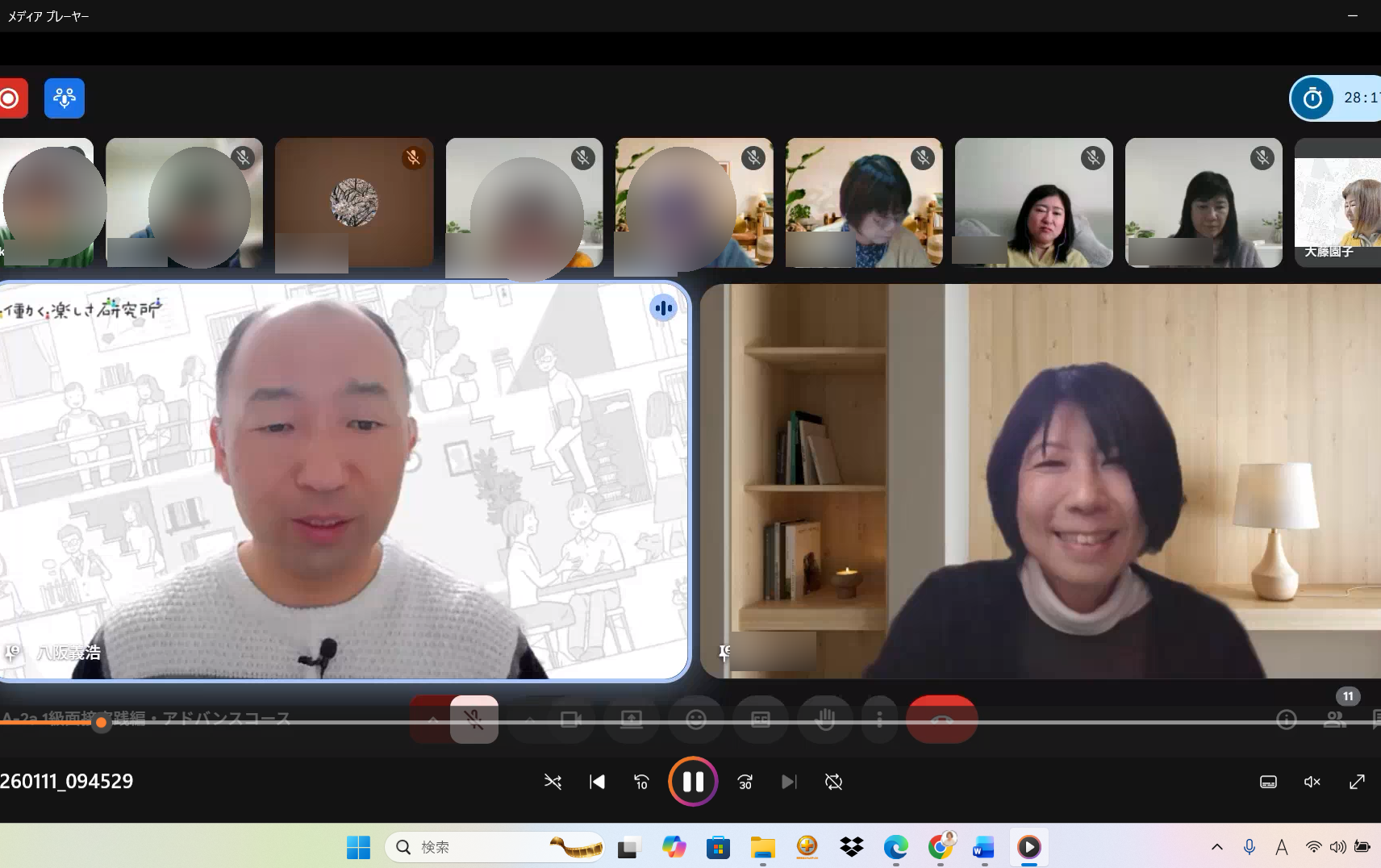Image resolution: width=1381 pixels, height=868 pixels.
Task: Toggle repeat mode in player
Action: [x=833, y=782]
